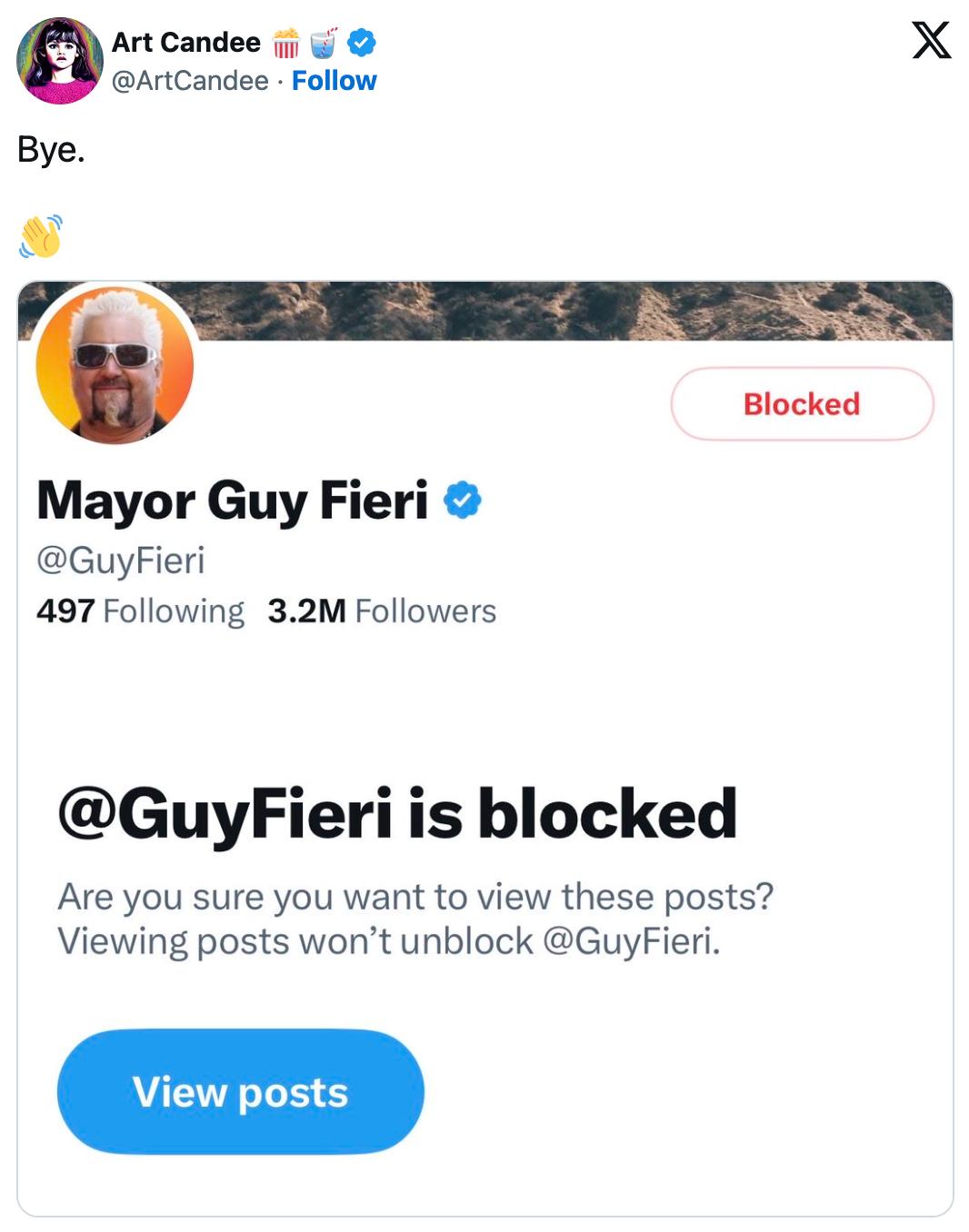Click the popcorn emoji beside Art Candee
Image resolution: width=969 pixels, height=1232 pixels.
pyautogui.click(x=286, y=43)
